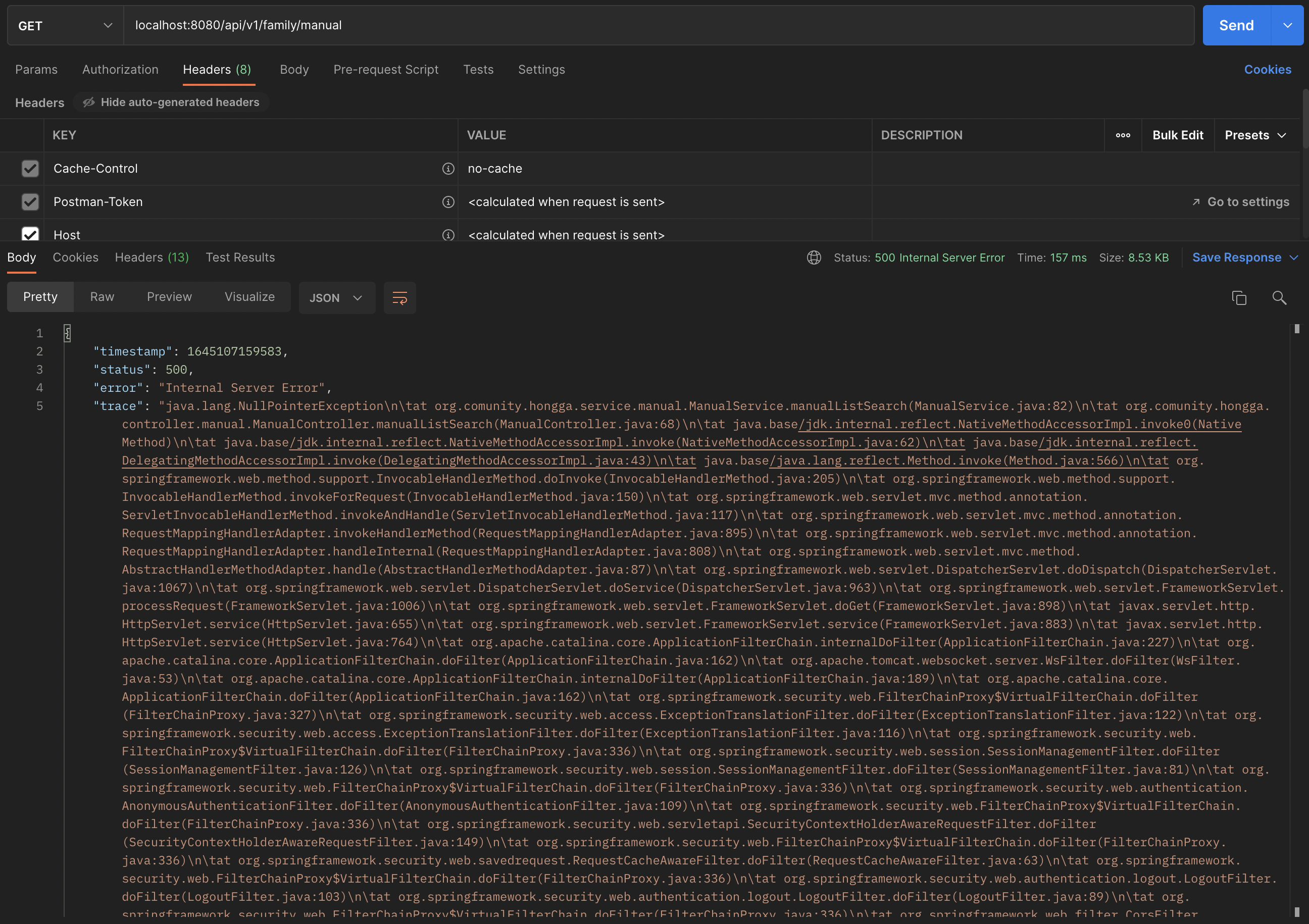Click the Bulk Edit button
This screenshot has width=1309, height=924.
[x=1177, y=135]
